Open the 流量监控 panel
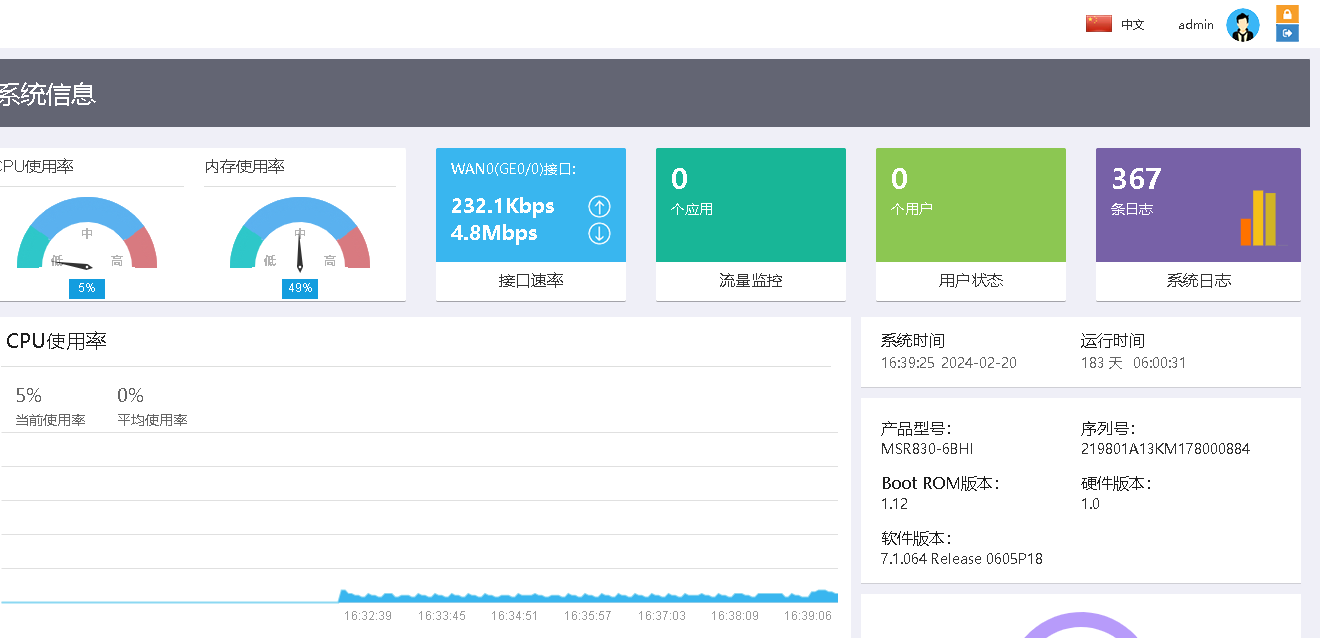1320x638 pixels. [751, 281]
